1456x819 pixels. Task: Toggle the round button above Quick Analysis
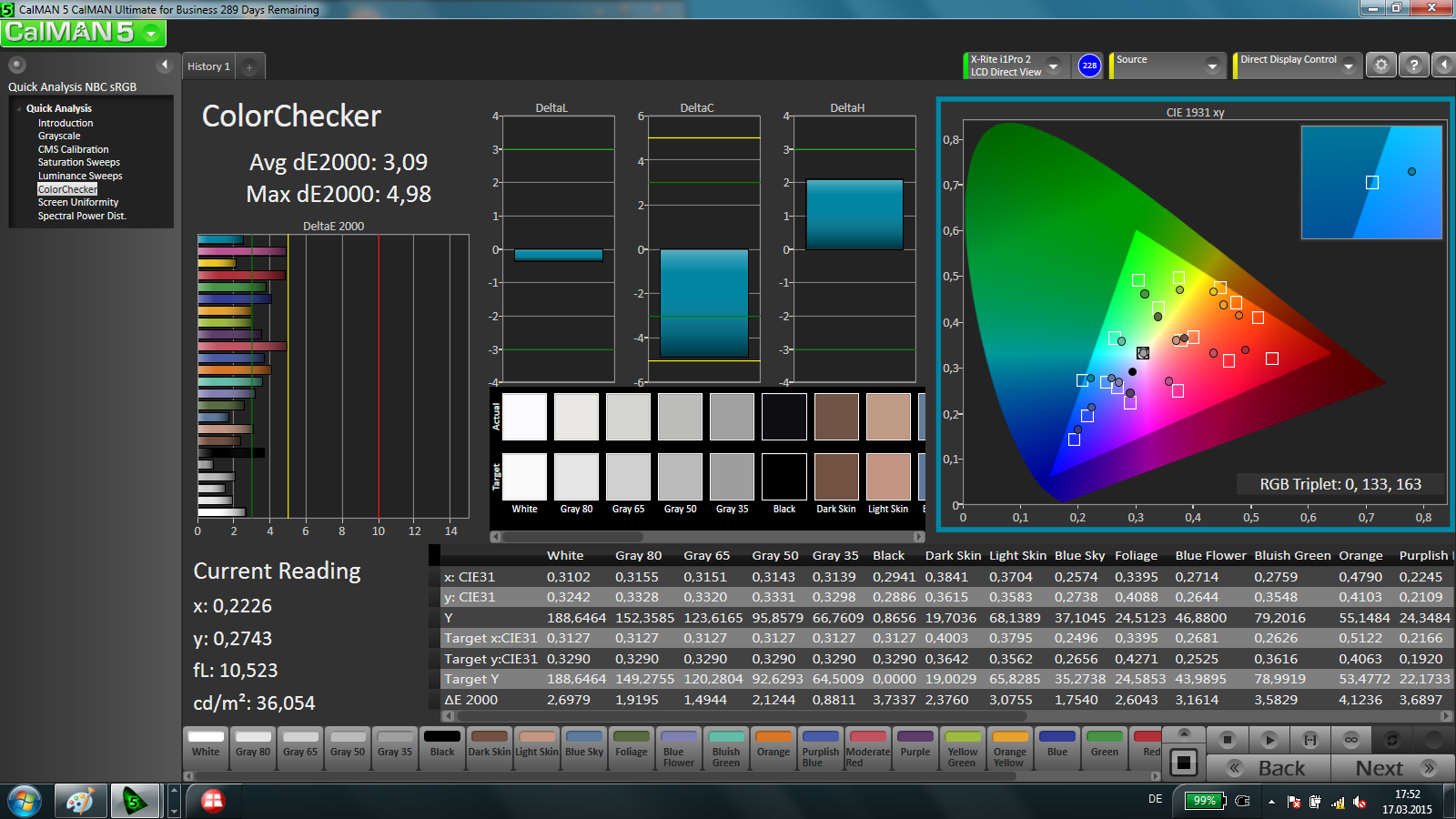click(17, 65)
